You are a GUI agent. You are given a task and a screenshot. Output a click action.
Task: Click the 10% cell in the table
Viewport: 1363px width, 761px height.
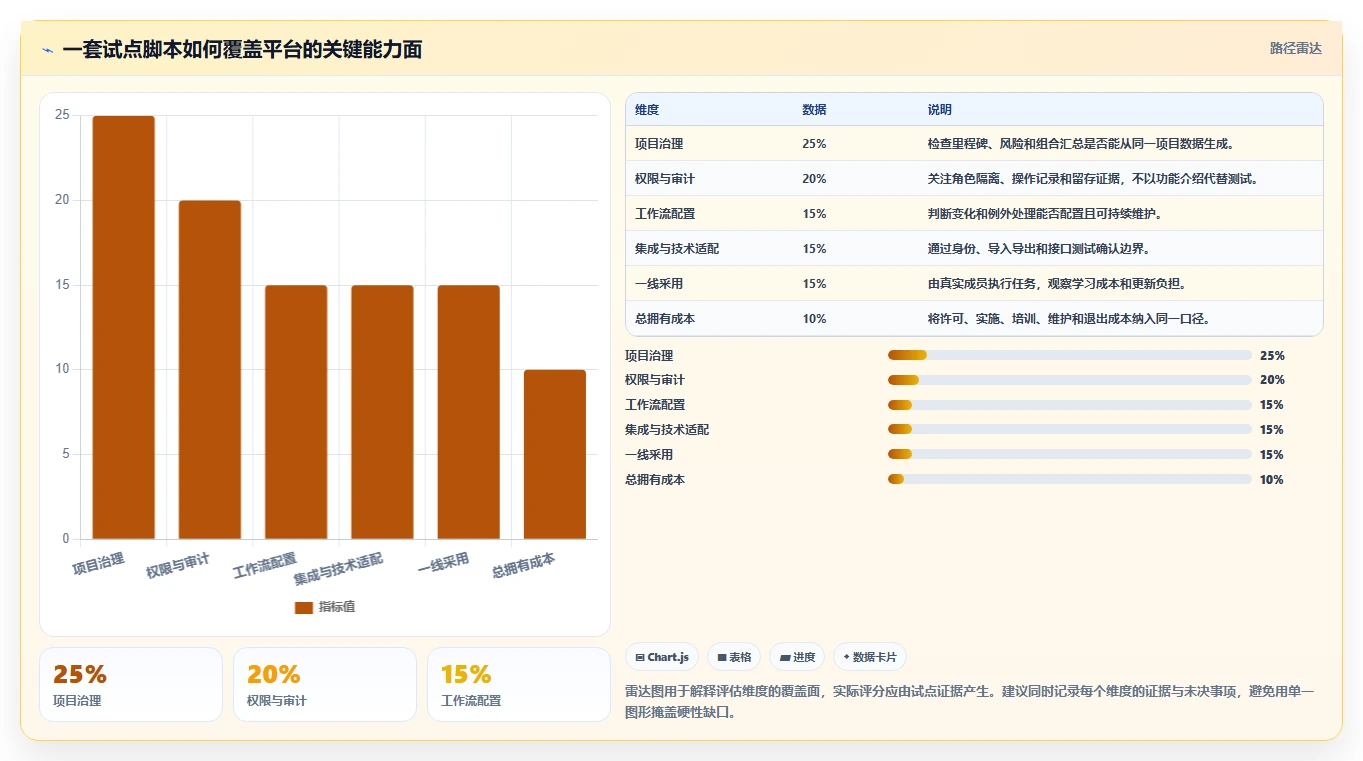pos(814,319)
